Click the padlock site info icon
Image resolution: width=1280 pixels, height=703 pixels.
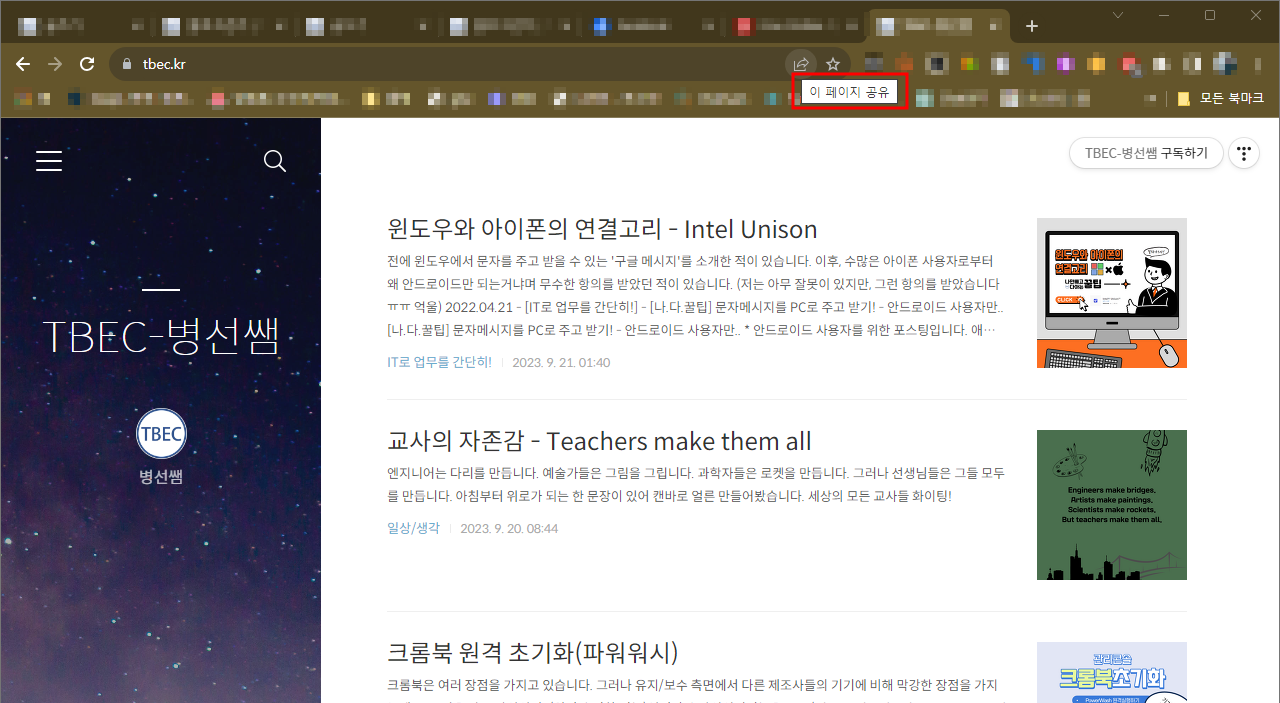point(126,64)
